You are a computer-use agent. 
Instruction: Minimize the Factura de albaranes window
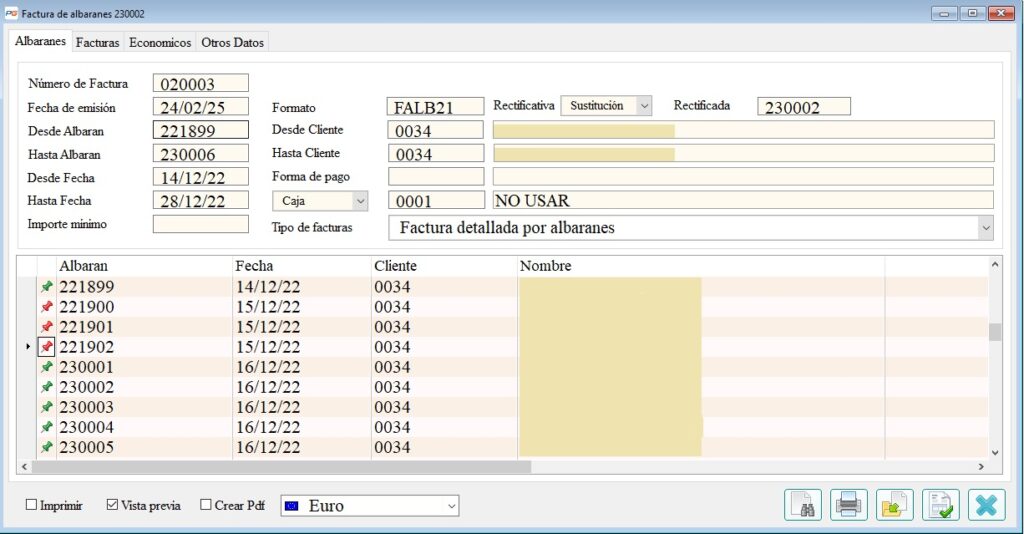[944, 13]
